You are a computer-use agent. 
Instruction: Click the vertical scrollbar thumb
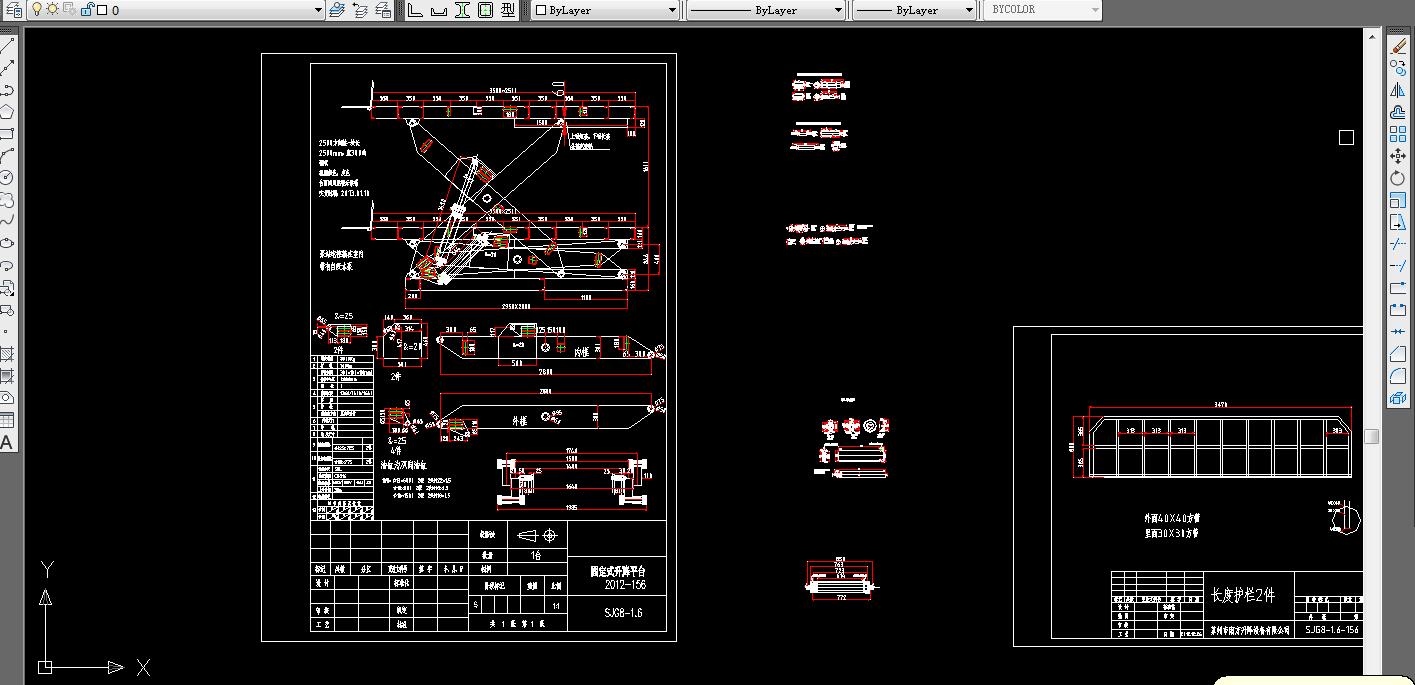(x=1371, y=436)
